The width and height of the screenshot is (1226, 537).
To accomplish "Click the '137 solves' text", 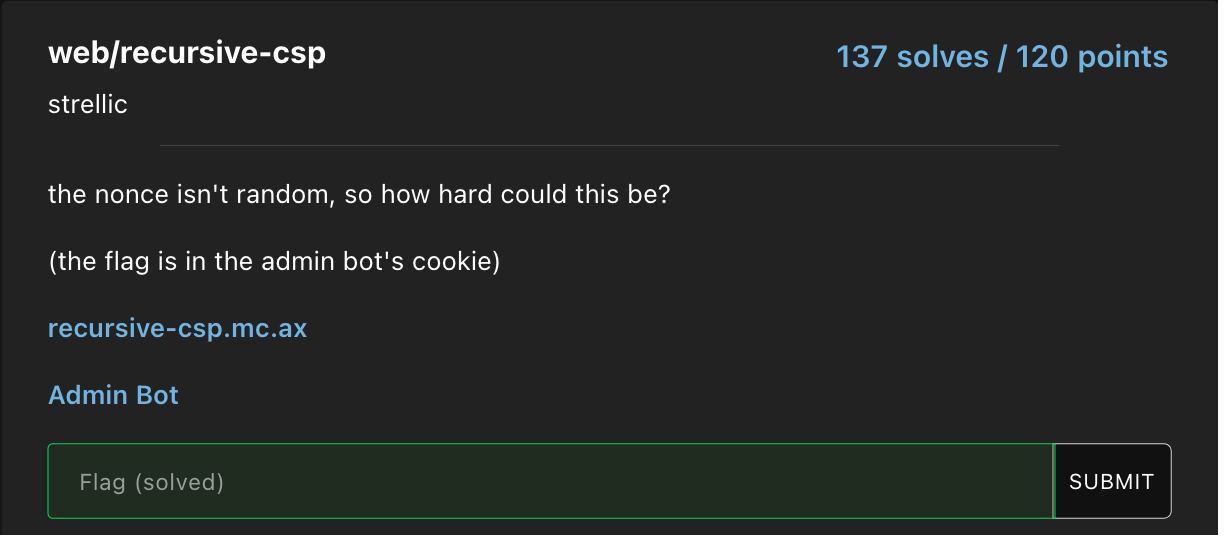I will tap(911, 57).
